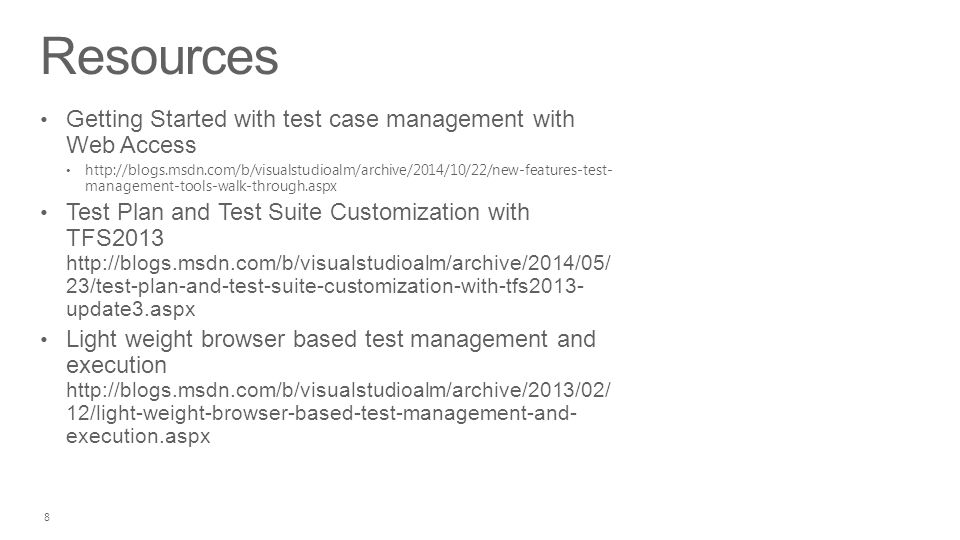Select the Getting Started with test case management heading
The height and width of the screenshot is (540, 960).
pyautogui.click(x=320, y=132)
